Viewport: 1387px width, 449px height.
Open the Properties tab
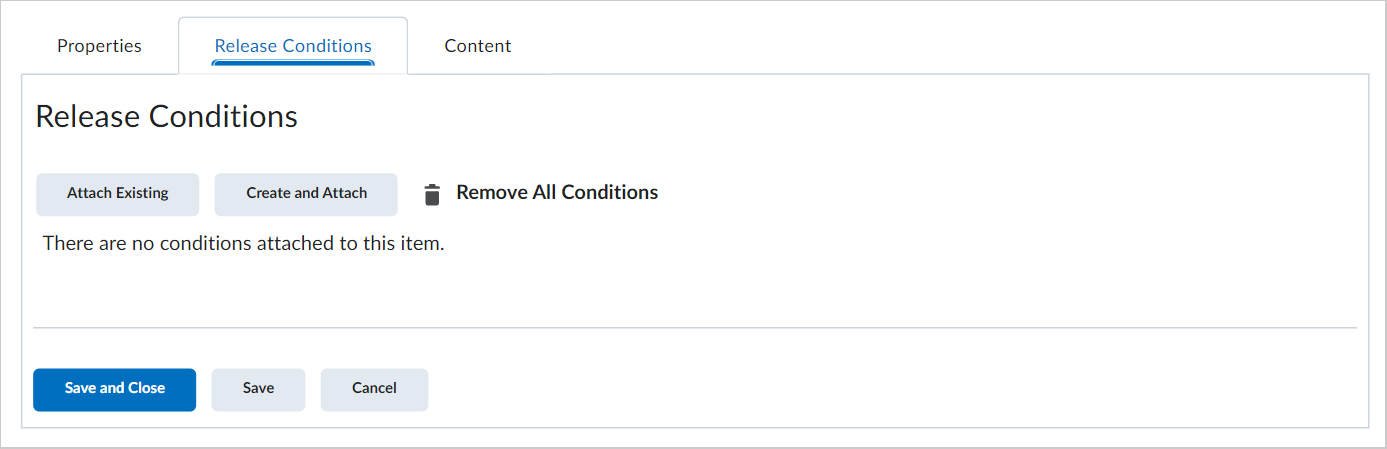tap(99, 46)
